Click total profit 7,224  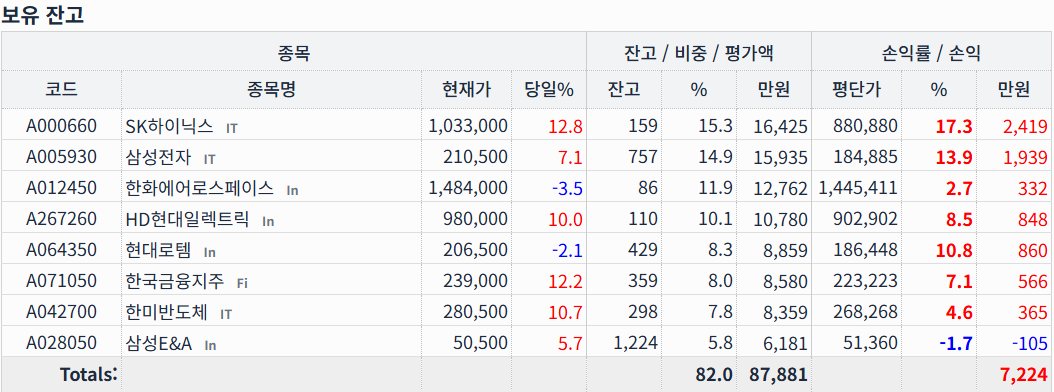(1024, 374)
